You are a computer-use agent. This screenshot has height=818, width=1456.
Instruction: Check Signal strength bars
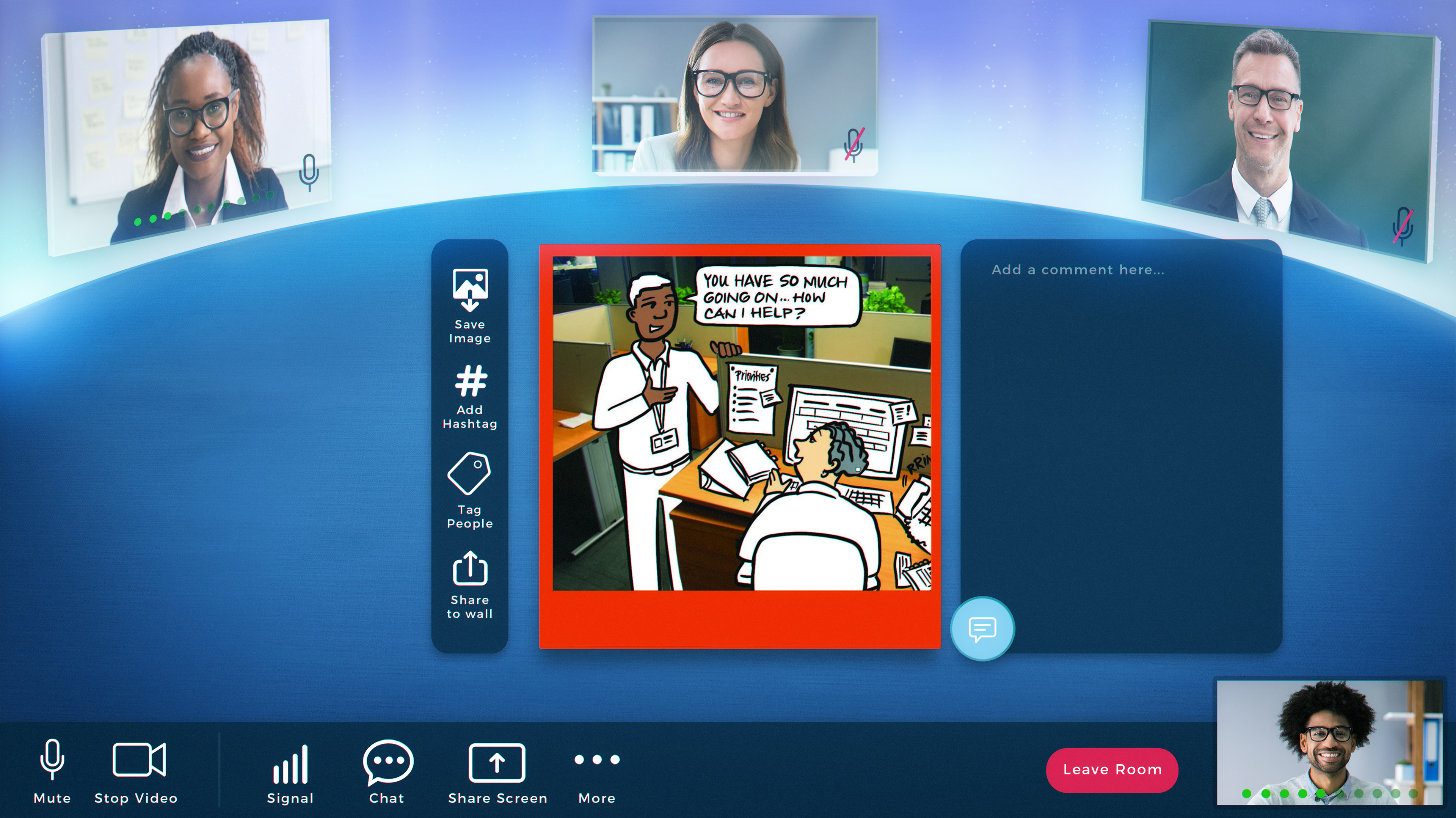click(x=290, y=764)
